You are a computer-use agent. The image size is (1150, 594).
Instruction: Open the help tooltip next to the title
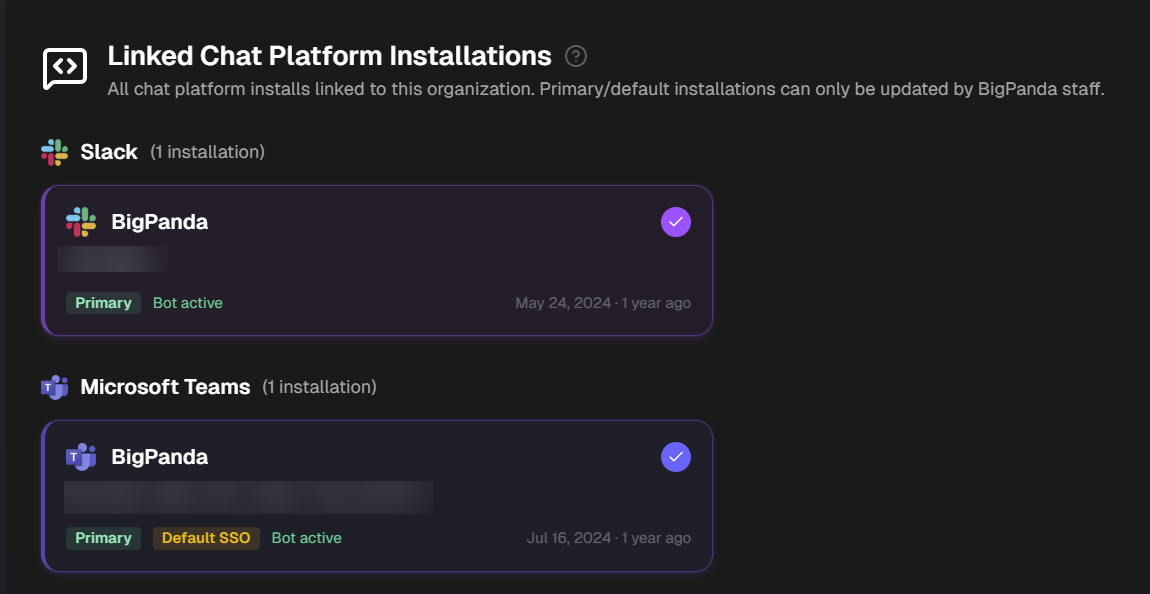click(575, 57)
